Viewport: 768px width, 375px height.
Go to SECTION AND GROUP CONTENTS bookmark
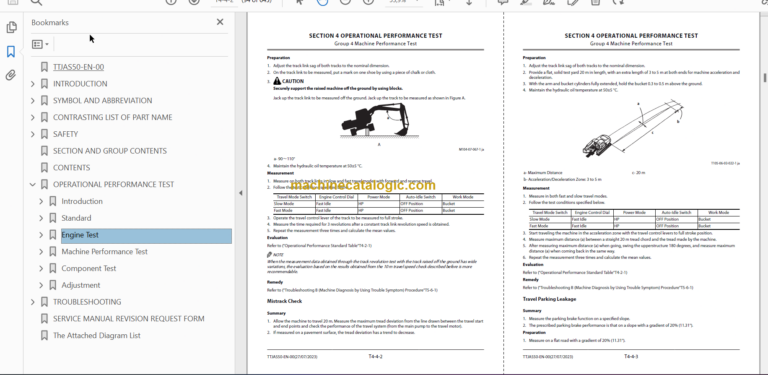pyautogui.click(x=110, y=151)
